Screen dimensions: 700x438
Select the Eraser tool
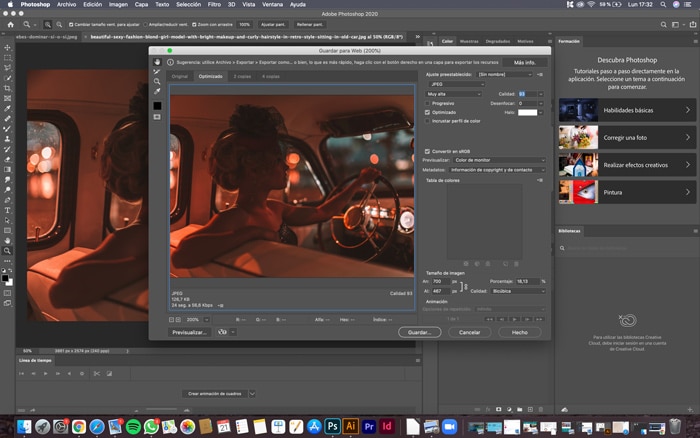(x=7, y=159)
